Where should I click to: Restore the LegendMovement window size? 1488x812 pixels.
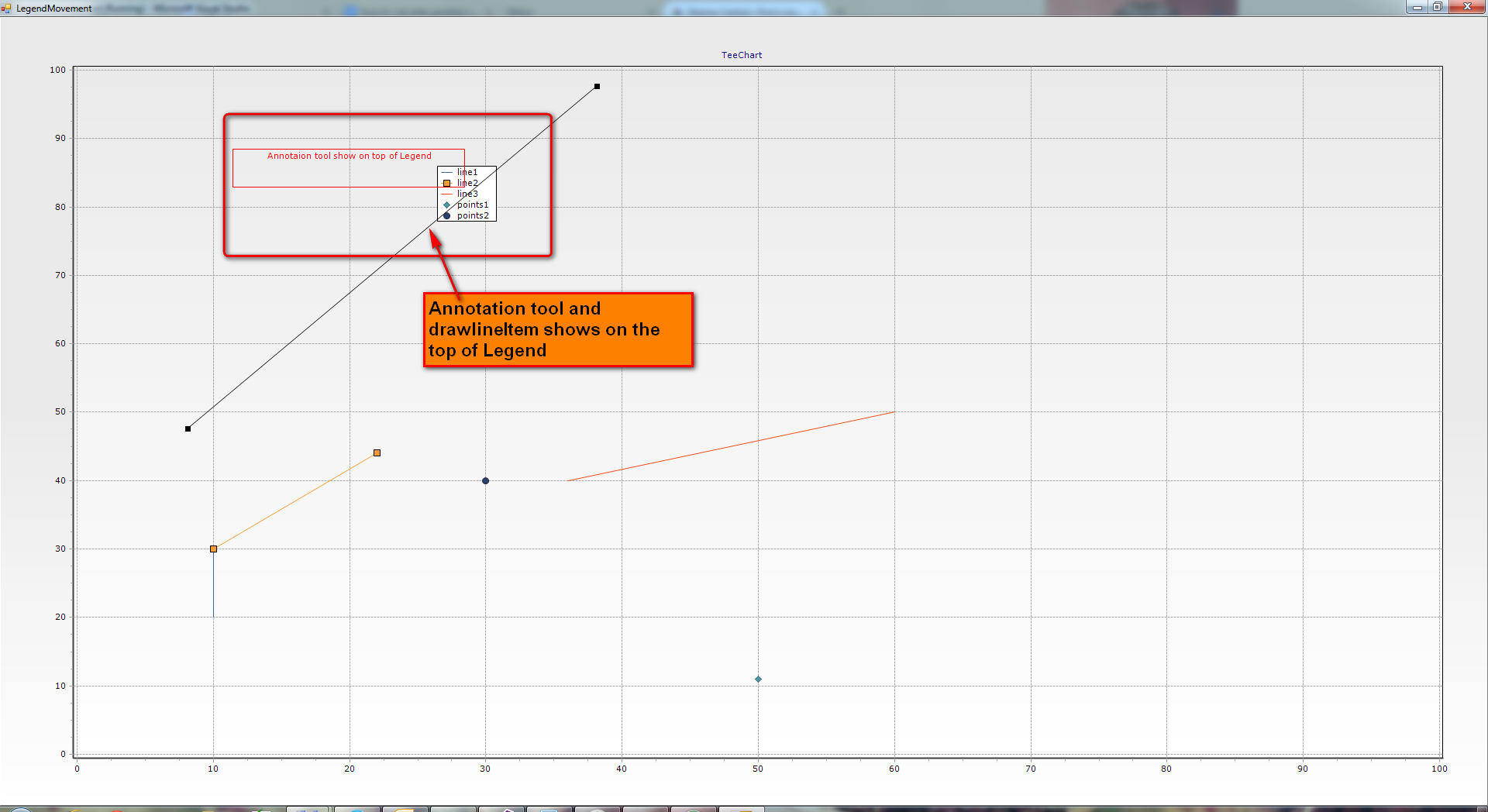tap(1437, 7)
